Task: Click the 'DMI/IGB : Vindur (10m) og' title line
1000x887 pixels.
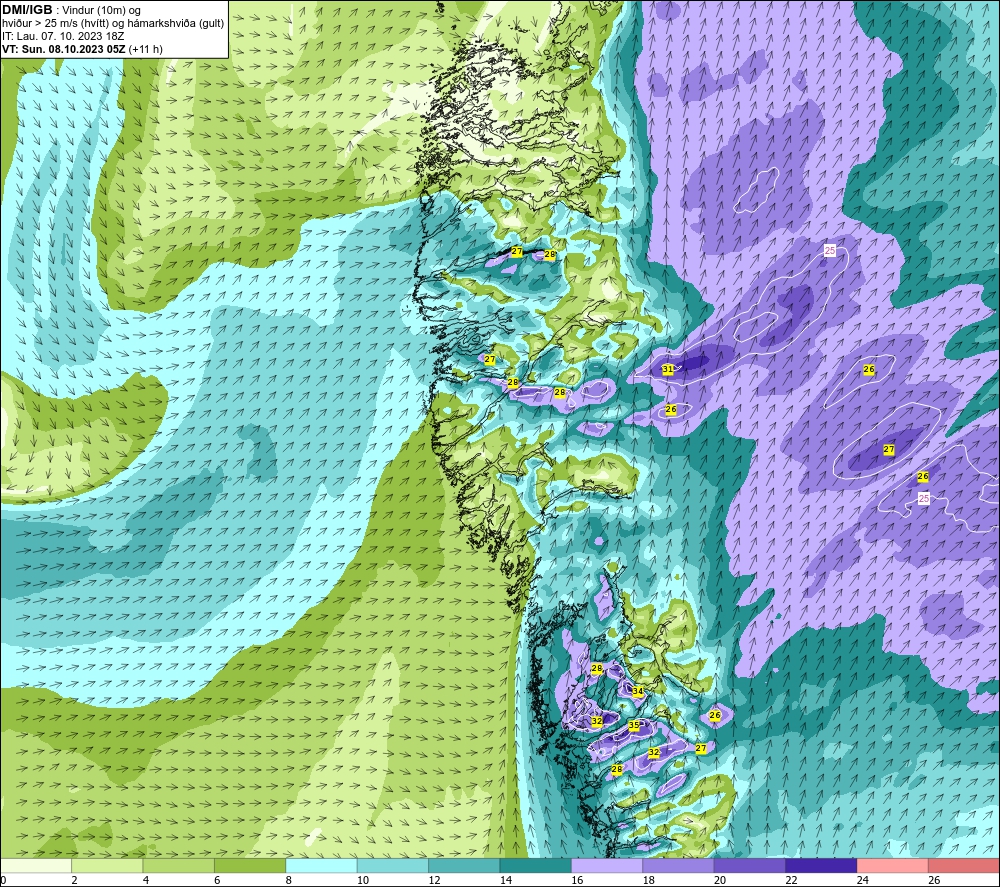Action: click(72, 10)
